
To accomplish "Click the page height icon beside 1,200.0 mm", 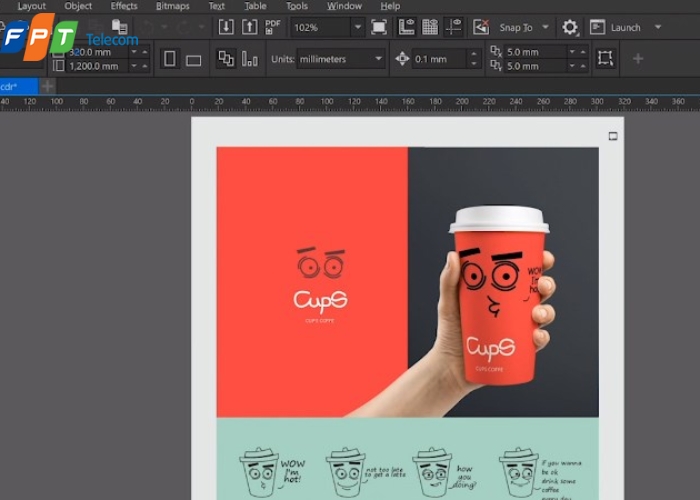I will pos(58,66).
